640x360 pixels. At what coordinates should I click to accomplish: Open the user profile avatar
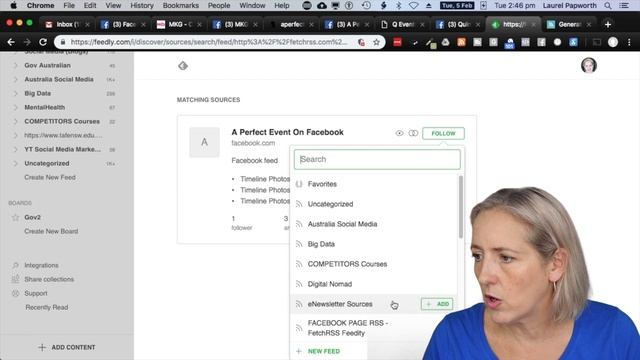tap(589, 65)
